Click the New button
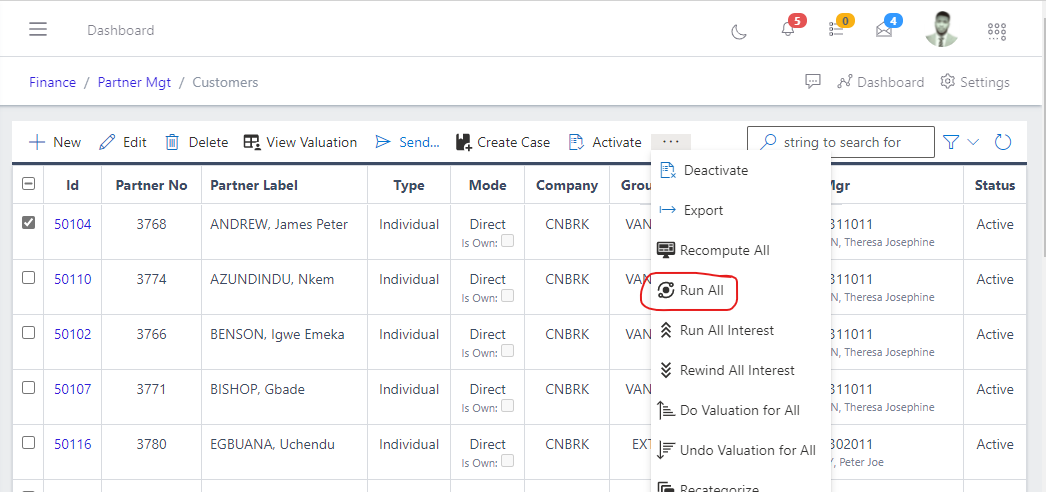 pos(55,142)
